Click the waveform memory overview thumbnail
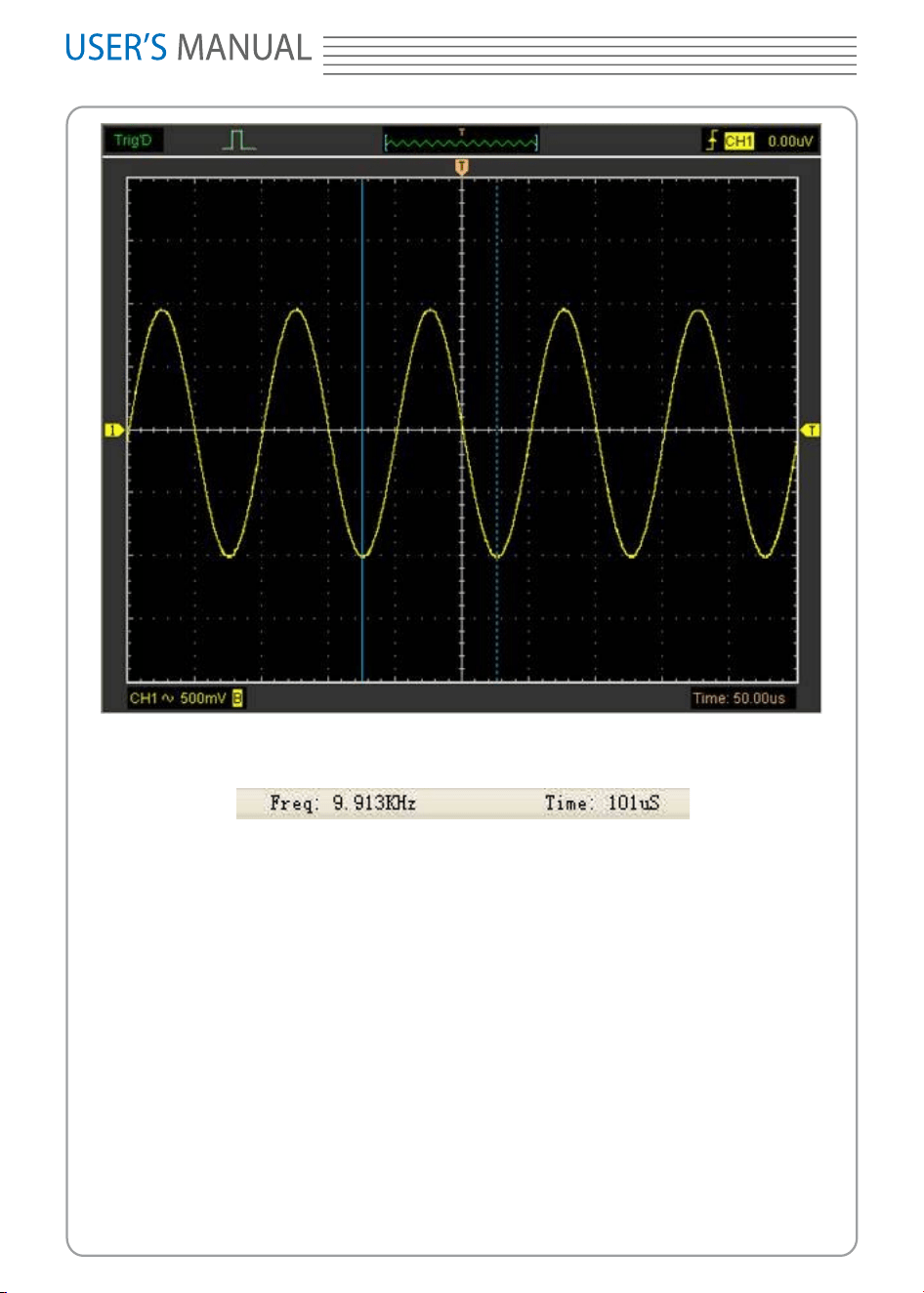 pos(461,142)
